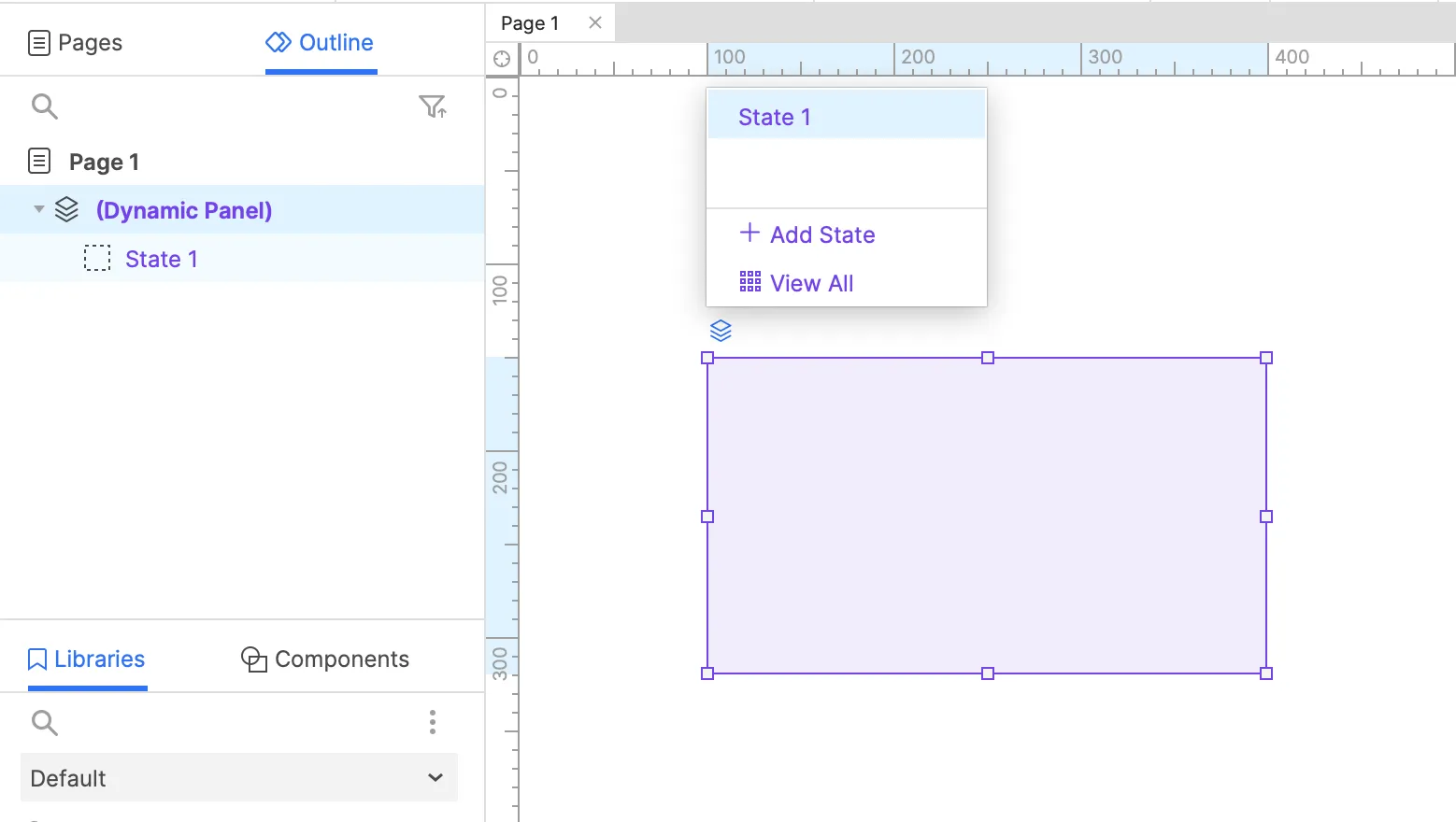Click View All states
This screenshot has height=822, width=1456.
(796, 283)
